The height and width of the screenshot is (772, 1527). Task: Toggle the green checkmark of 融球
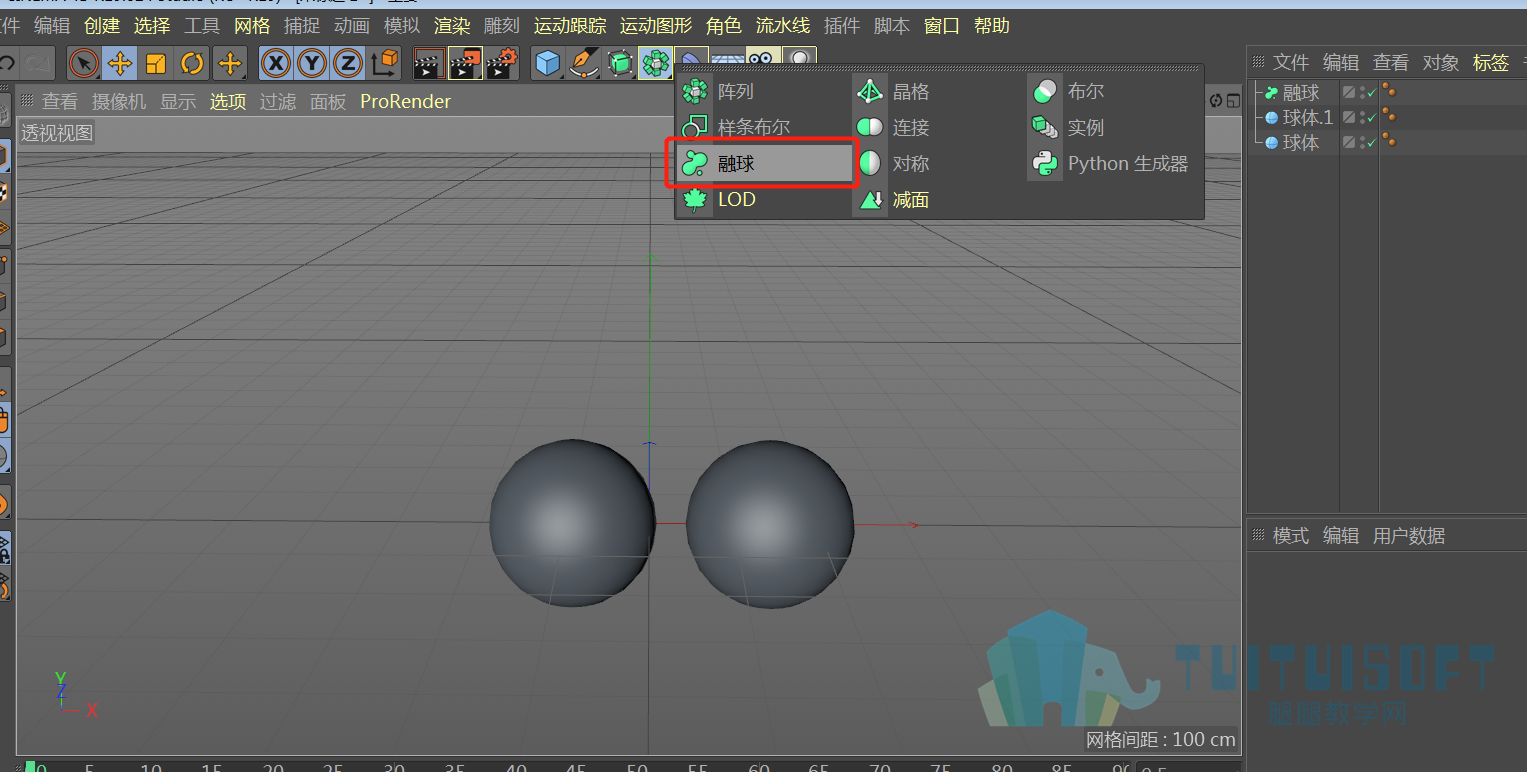click(1372, 93)
